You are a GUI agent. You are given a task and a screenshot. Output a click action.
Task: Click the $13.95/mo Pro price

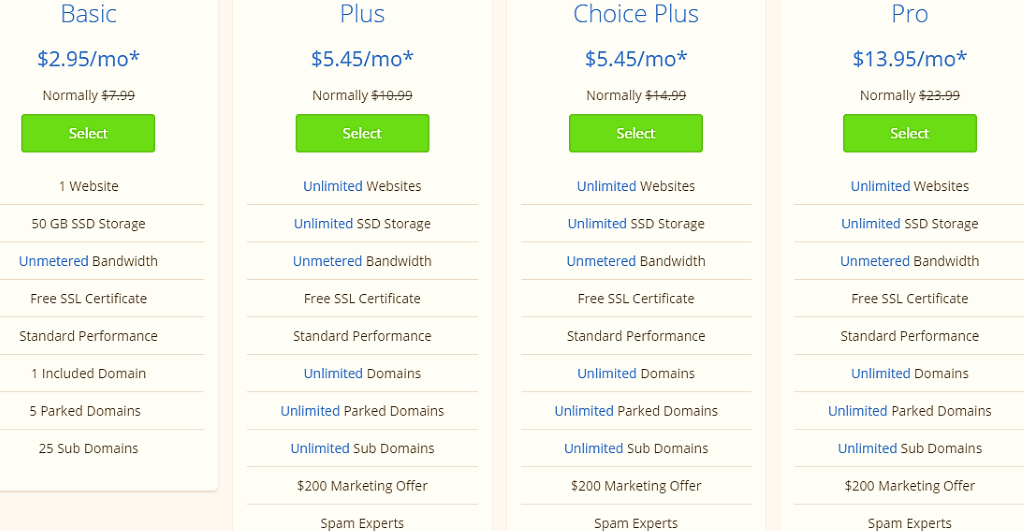[x=910, y=59]
